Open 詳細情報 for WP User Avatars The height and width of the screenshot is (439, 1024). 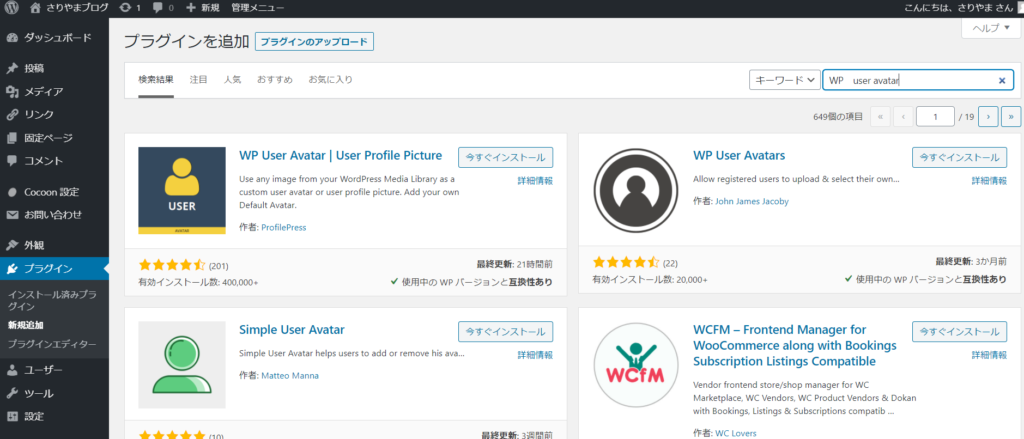click(989, 181)
